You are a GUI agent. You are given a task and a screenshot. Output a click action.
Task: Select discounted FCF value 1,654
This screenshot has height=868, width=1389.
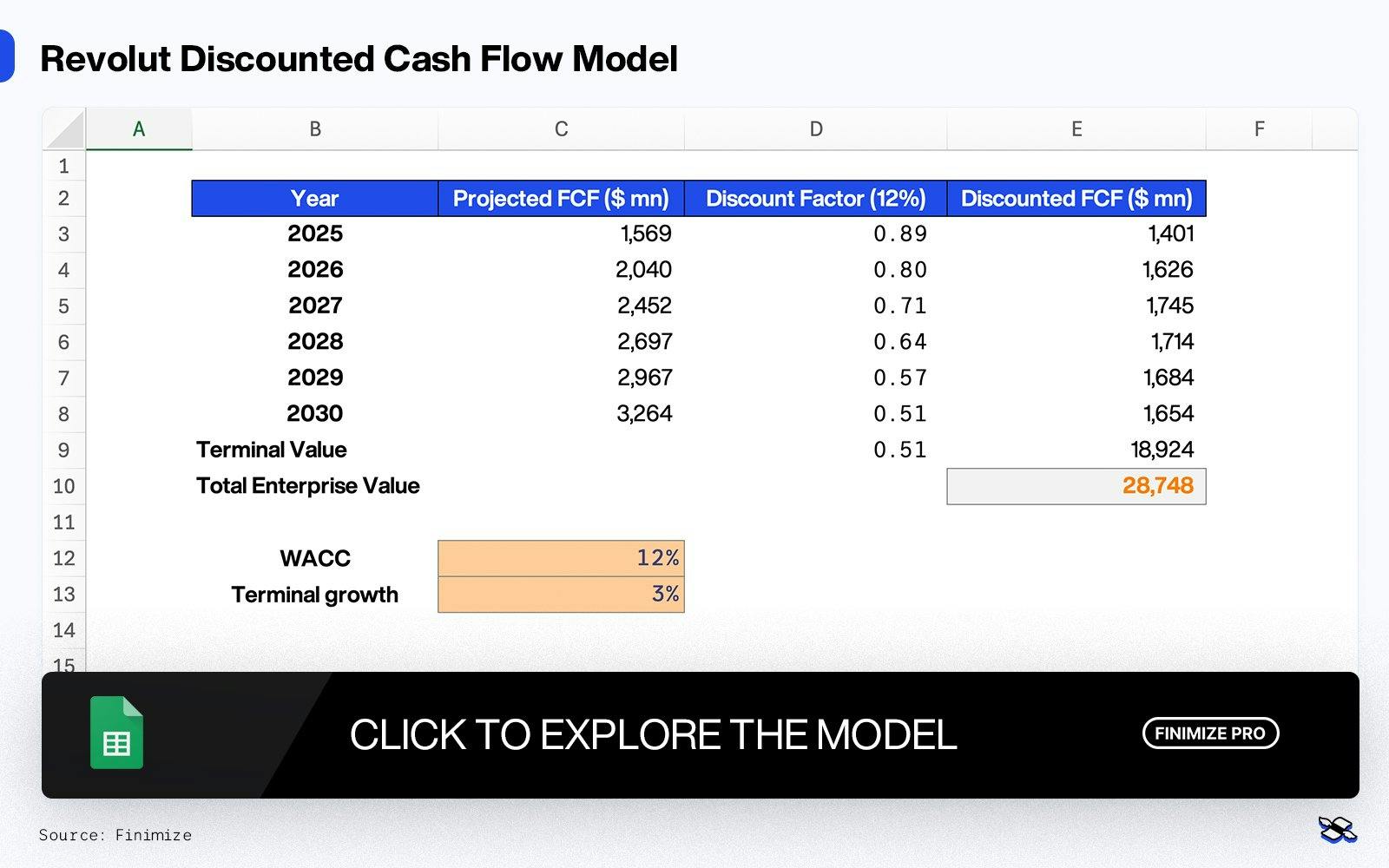click(x=1076, y=414)
